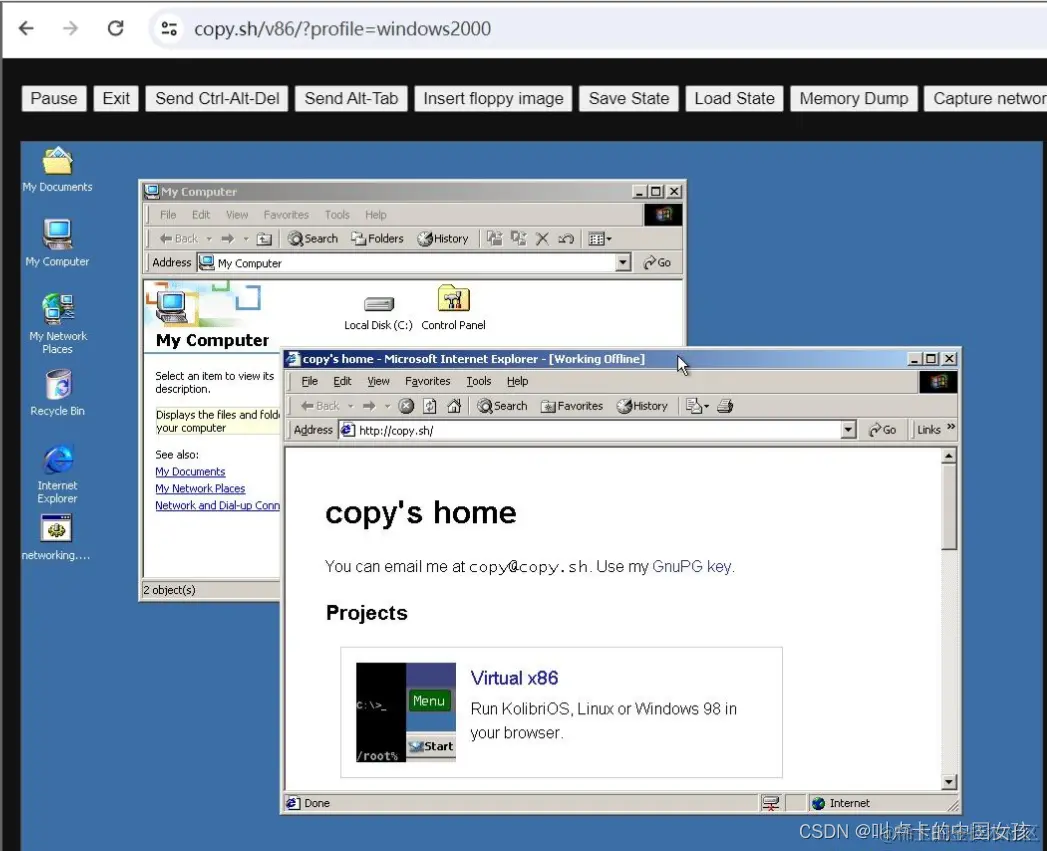
Task: Click Send Alt-Tab button
Action: 351,98
